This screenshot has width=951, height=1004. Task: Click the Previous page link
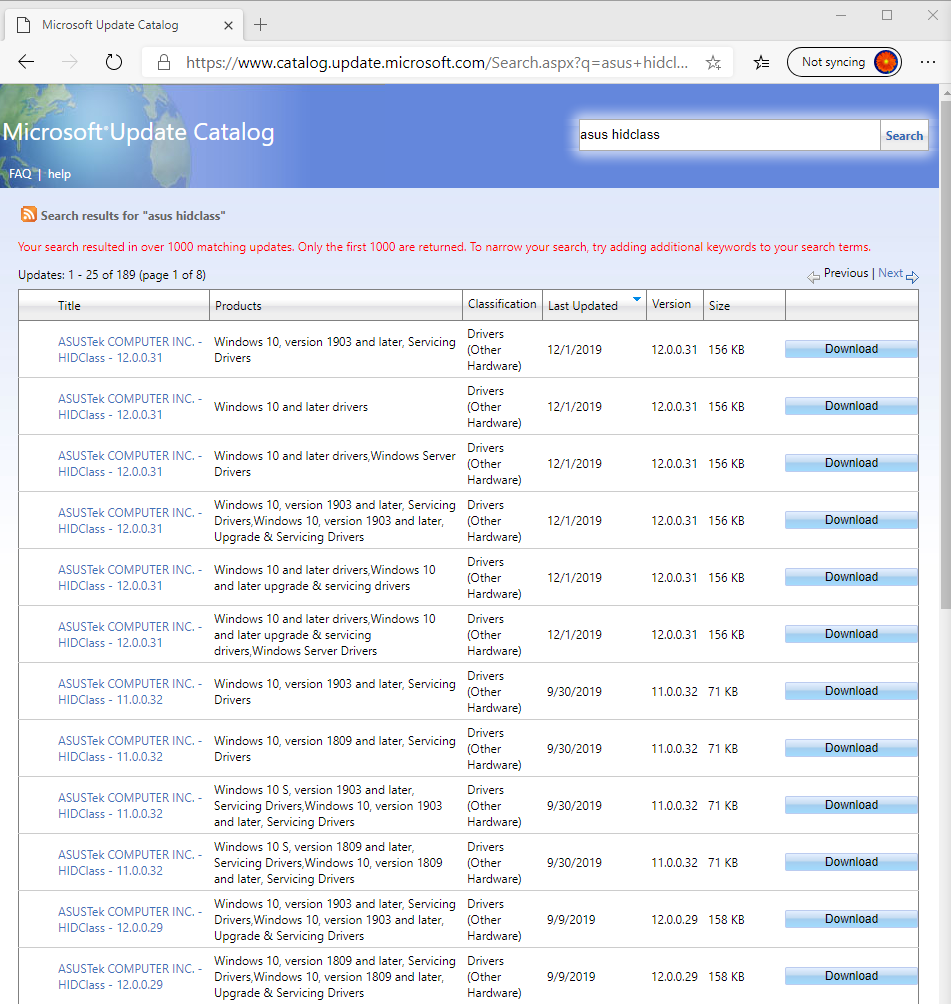(x=845, y=273)
